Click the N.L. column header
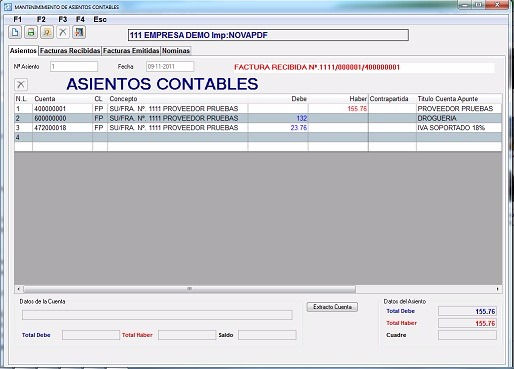This screenshot has height=369, width=514. pyautogui.click(x=23, y=99)
